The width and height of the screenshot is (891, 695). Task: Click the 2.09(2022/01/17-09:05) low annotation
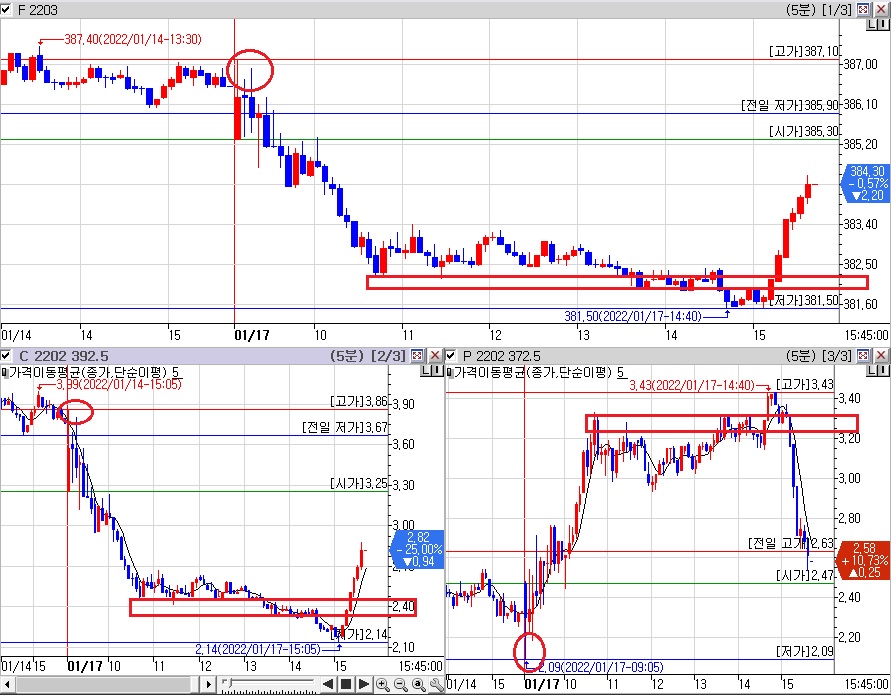point(601,667)
